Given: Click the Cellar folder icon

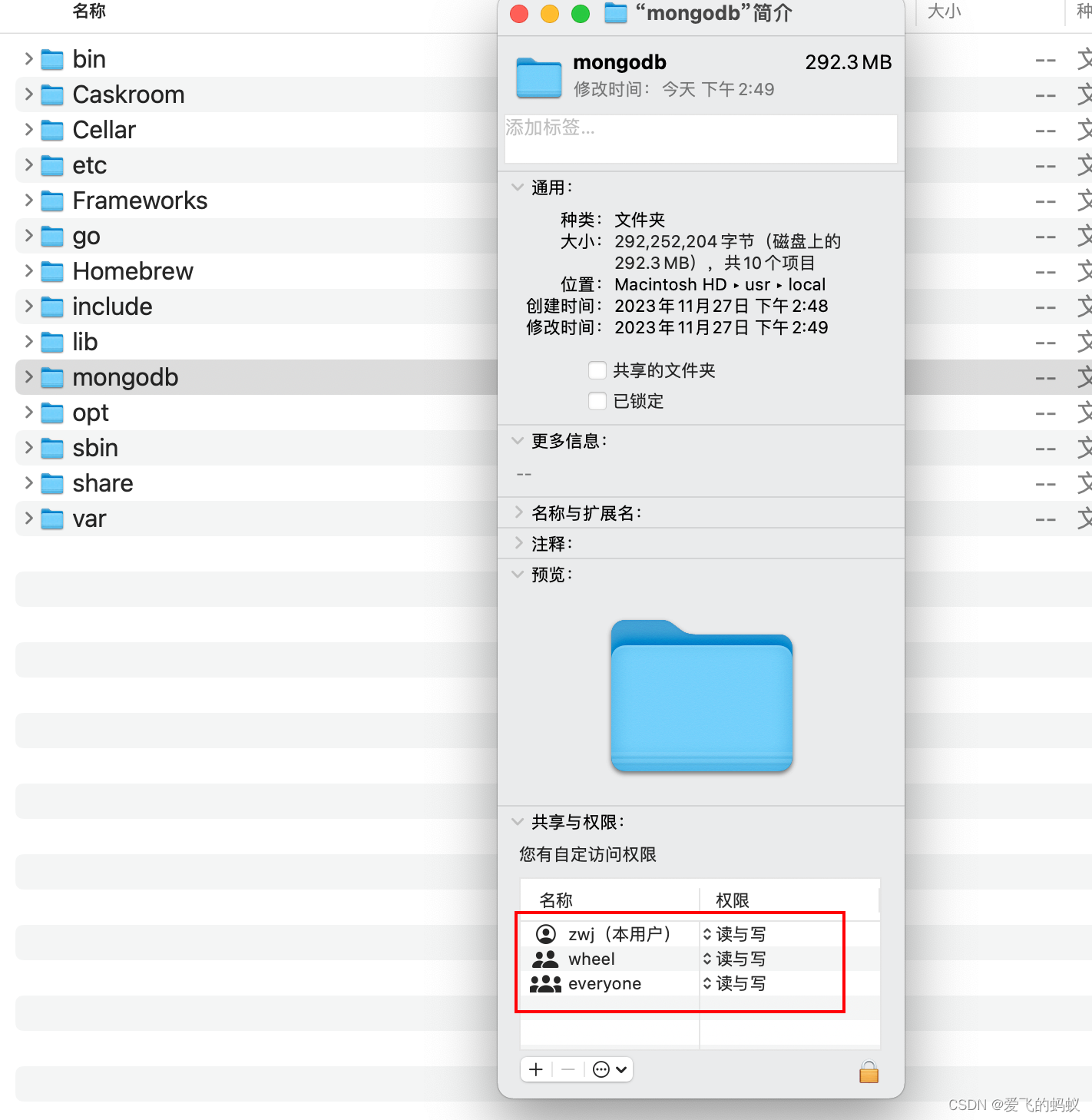Looking at the screenshot, I should point(52,130).
